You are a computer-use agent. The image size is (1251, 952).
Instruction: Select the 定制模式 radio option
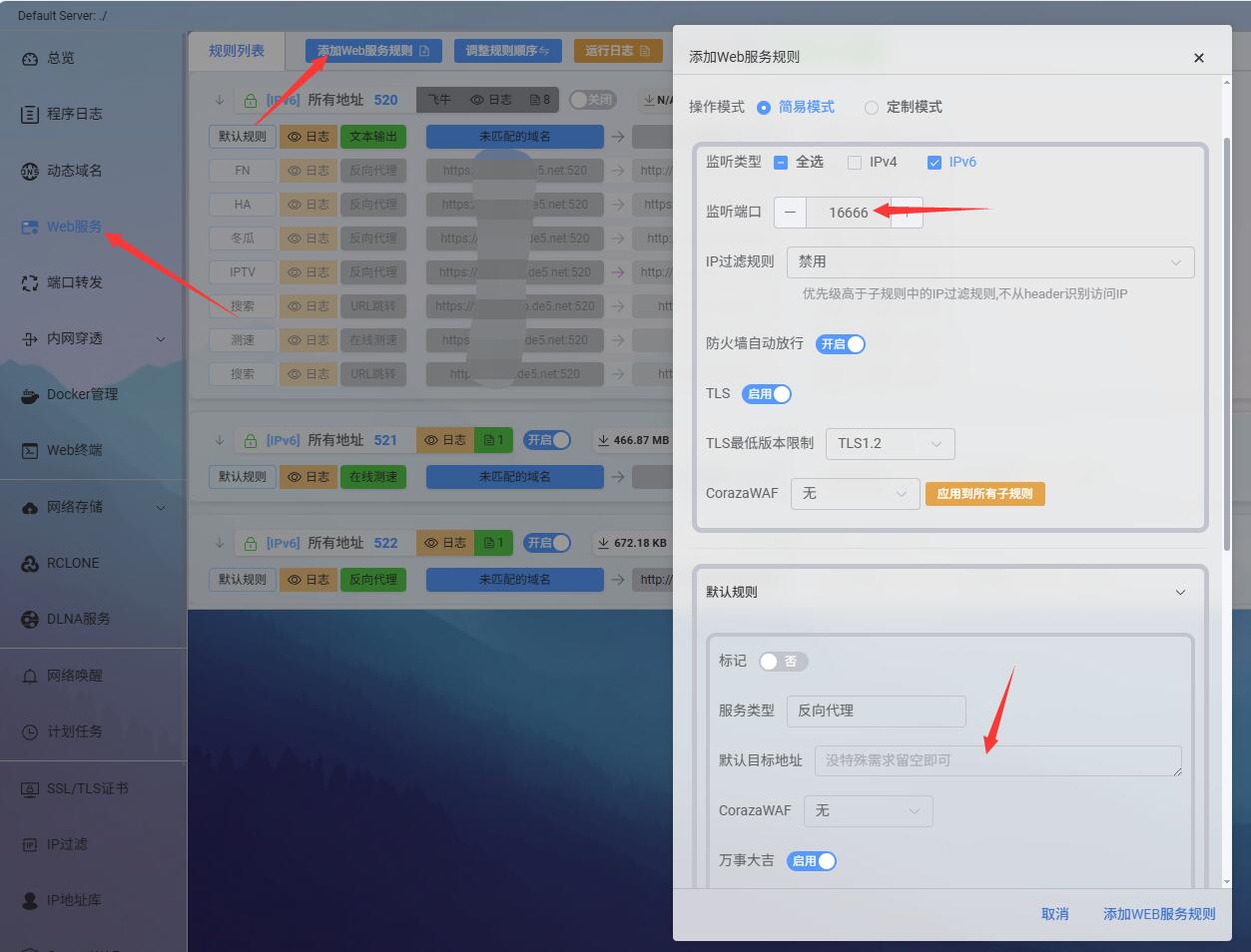pos(871,106)
